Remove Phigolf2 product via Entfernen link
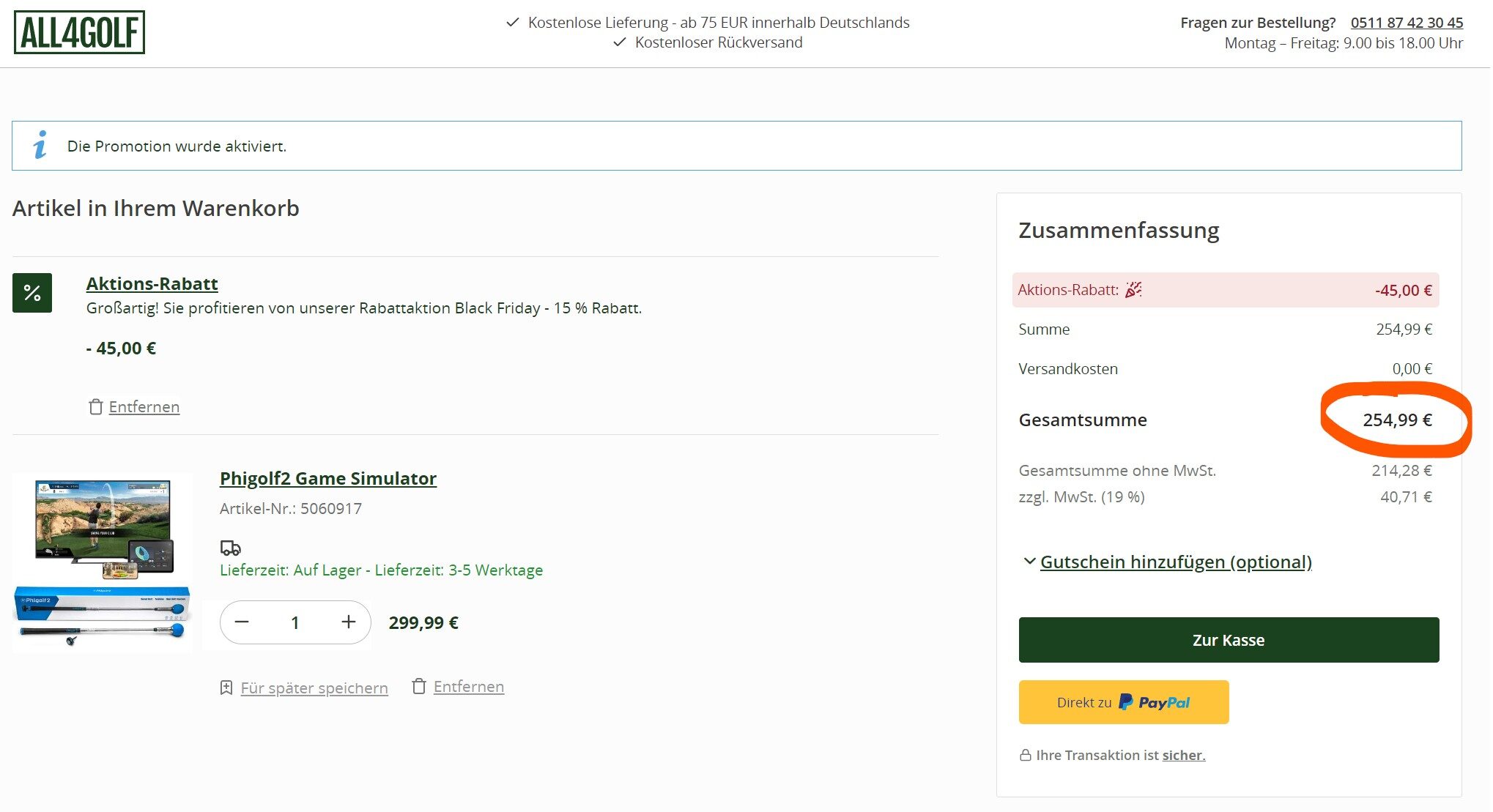 click(469, 687)
